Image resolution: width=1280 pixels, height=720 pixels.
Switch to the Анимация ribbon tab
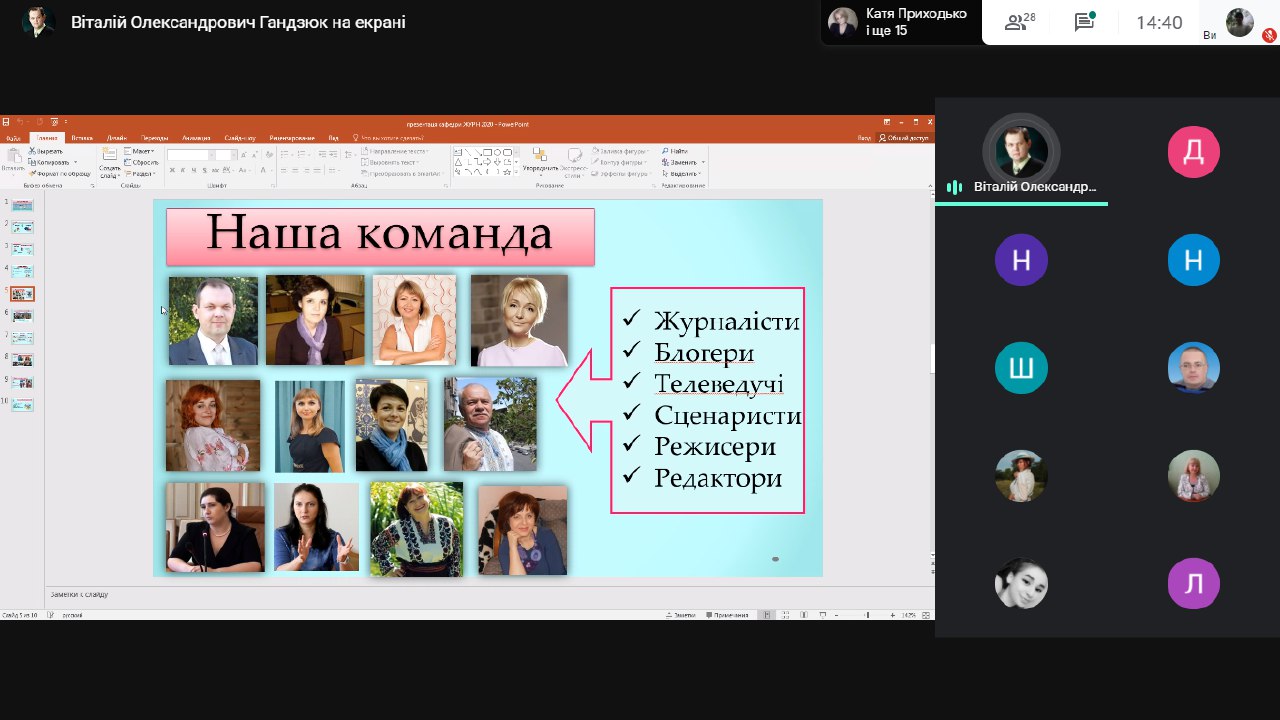click(x=196, y=138)
